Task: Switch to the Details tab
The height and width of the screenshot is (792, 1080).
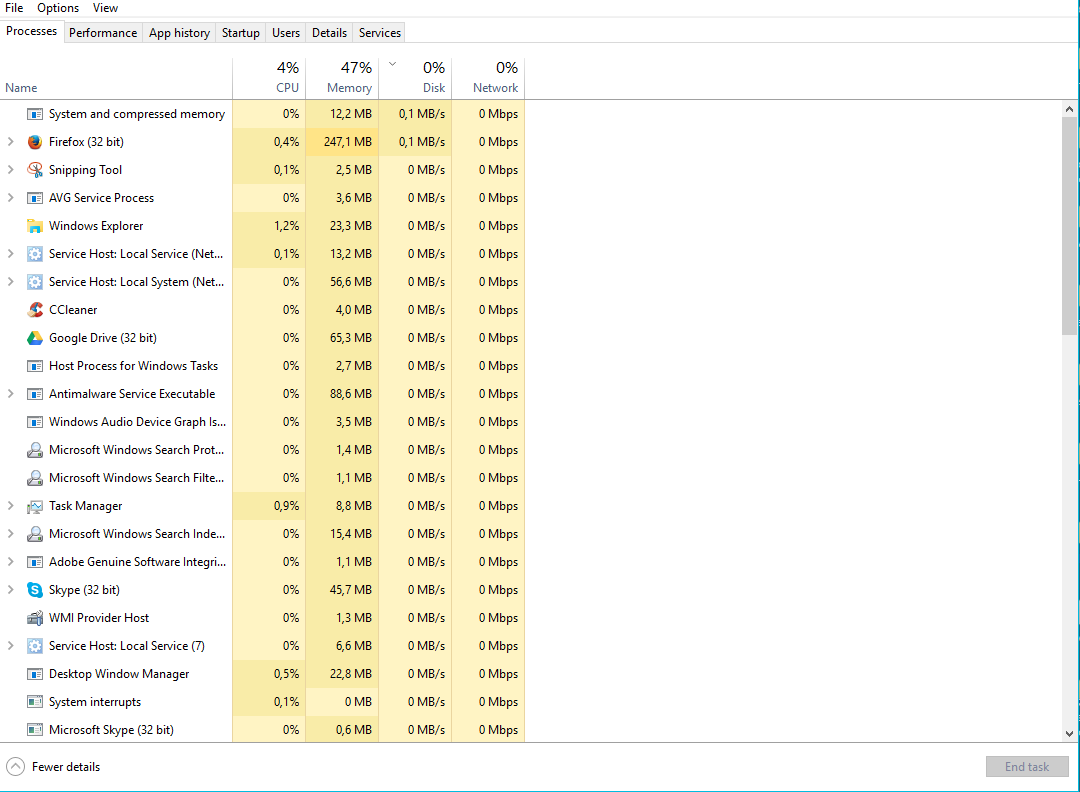Action: tap(329, 33)
